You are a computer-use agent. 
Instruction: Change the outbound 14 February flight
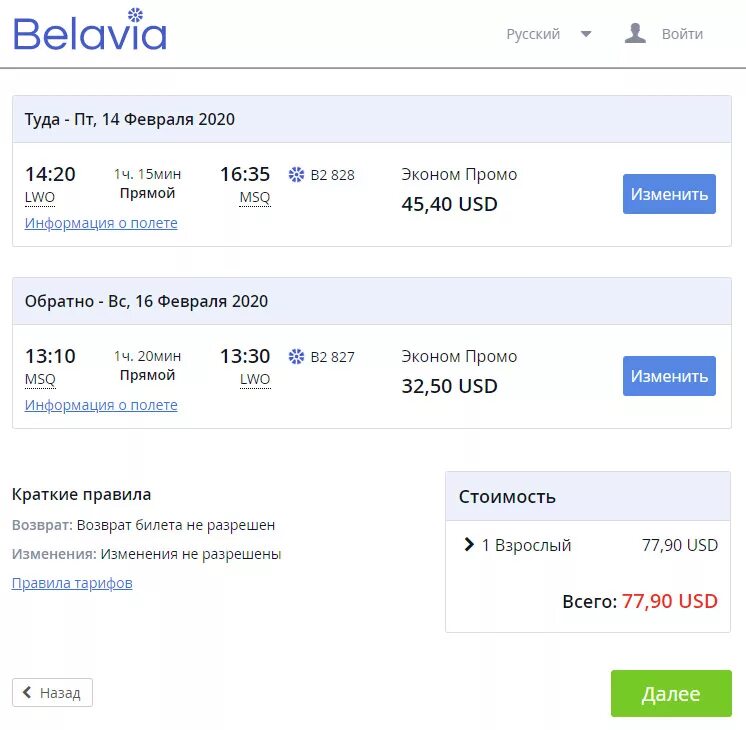point(669,194)
